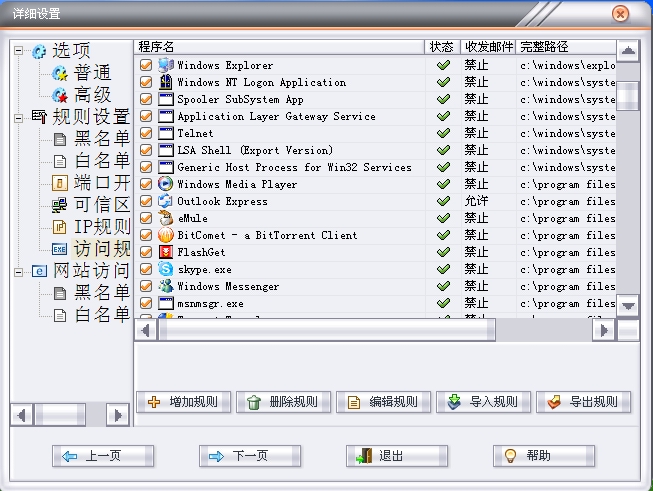Click the 编辑规则 button
Screen dimensions: 653x491
pyautogui.click(x=383, y=402)
